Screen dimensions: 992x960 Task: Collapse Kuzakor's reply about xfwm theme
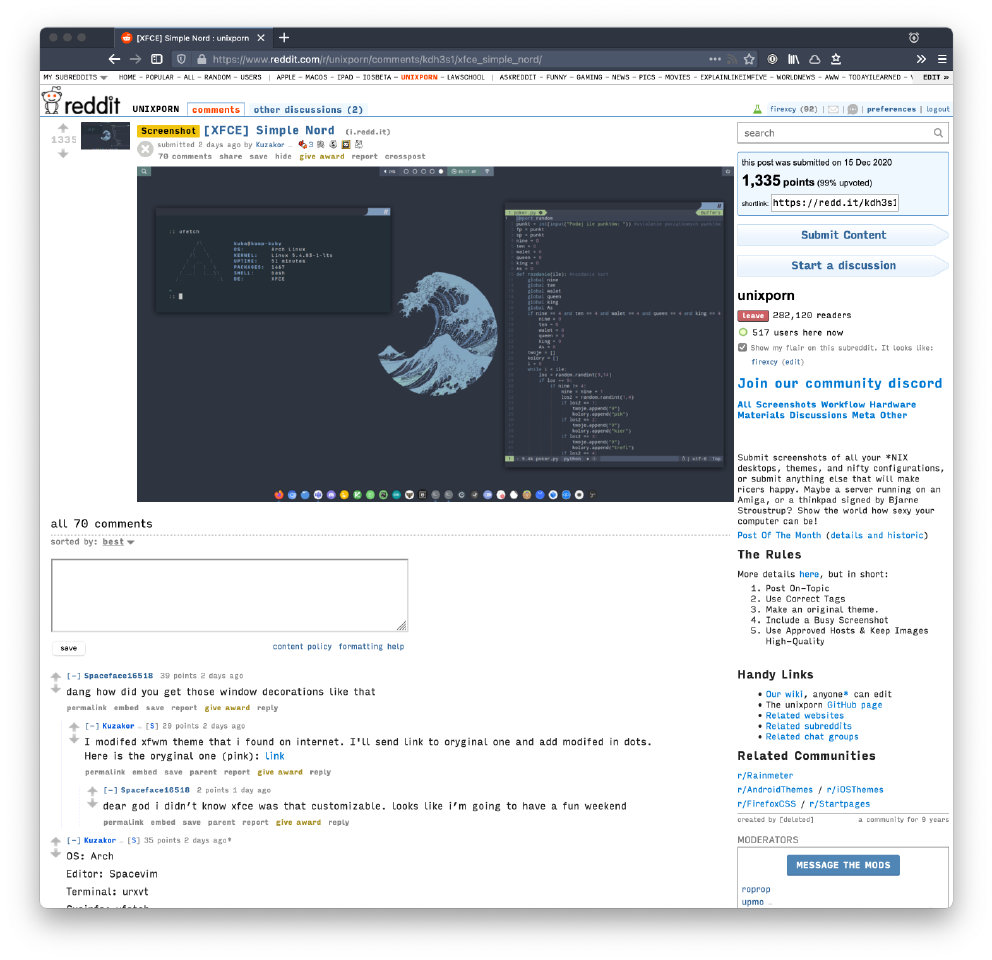[x=92, y=726]
